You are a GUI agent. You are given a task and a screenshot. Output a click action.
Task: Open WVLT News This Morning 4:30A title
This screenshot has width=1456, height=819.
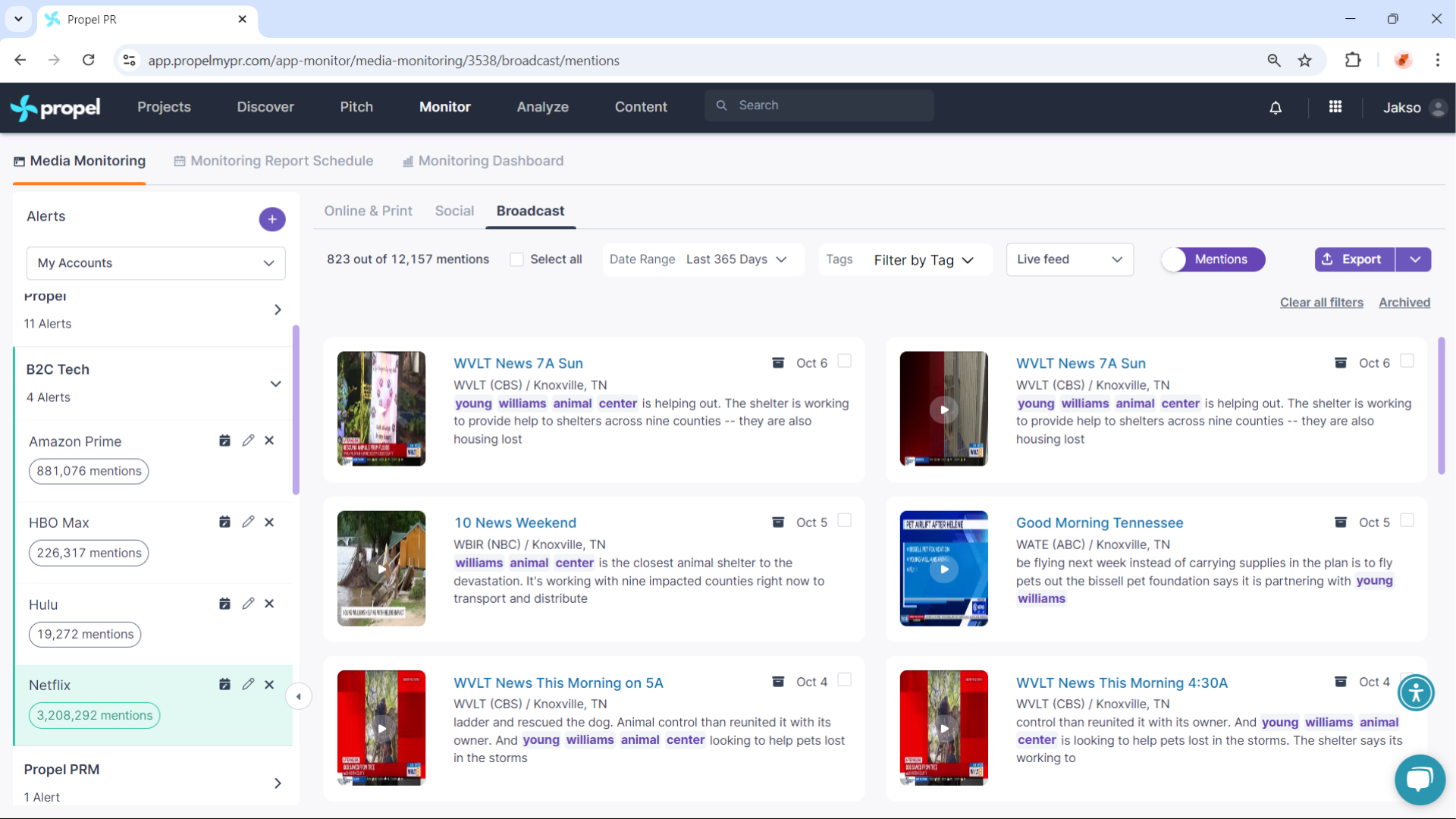click(1122, 682)
